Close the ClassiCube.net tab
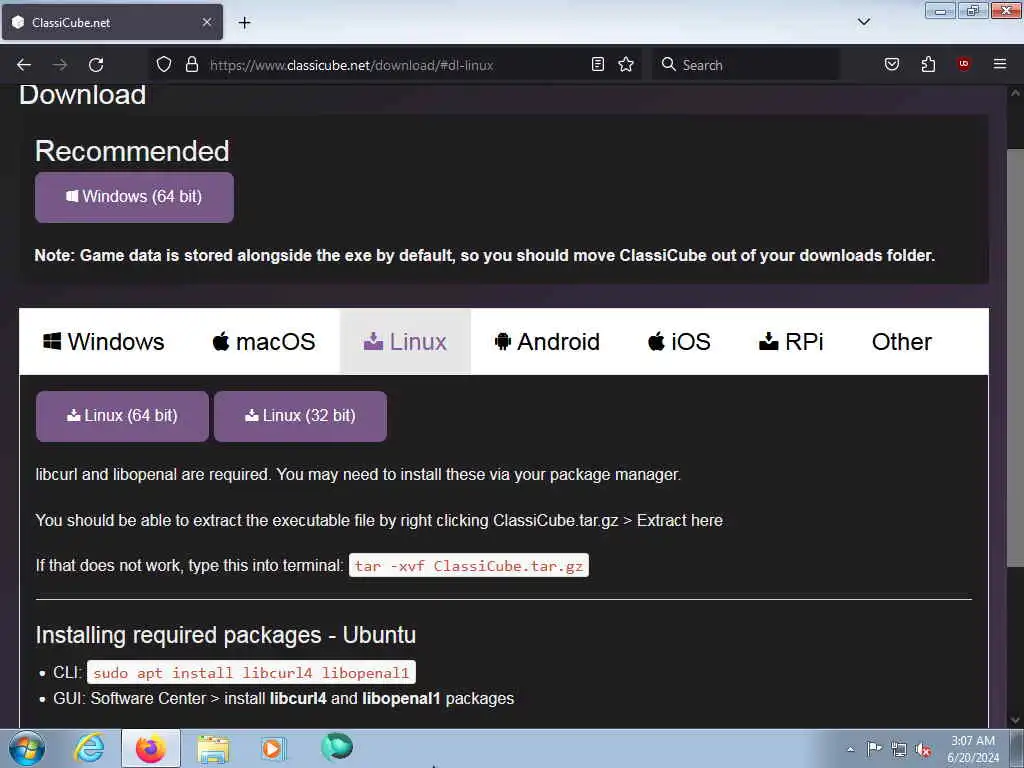This screenshot has height=768, width=1024. [x=206, y=22]
